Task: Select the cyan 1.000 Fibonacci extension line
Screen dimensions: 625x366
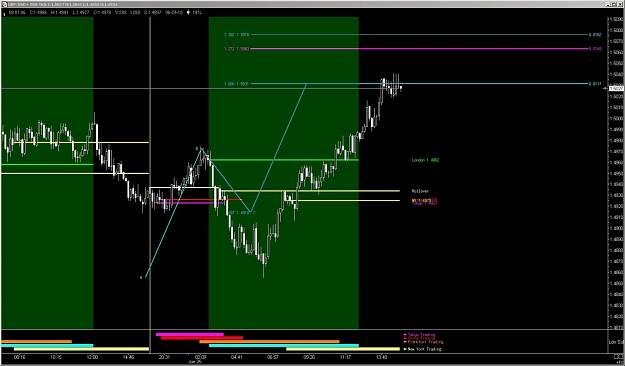Action: pos(419,84)
